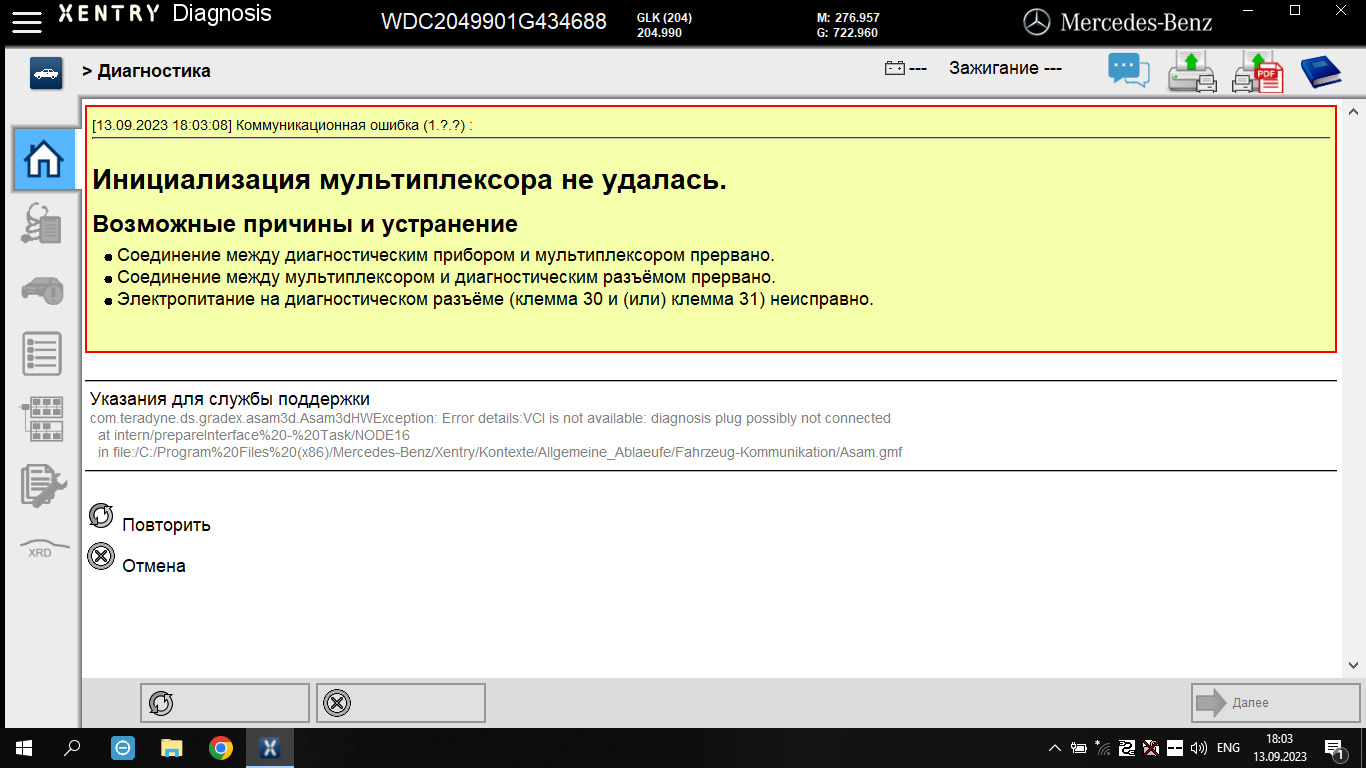The height and width of the screenshot is (768, 1366).
Task: Click the Повторить retry circular arrow icon
Action: click(101, 515)
